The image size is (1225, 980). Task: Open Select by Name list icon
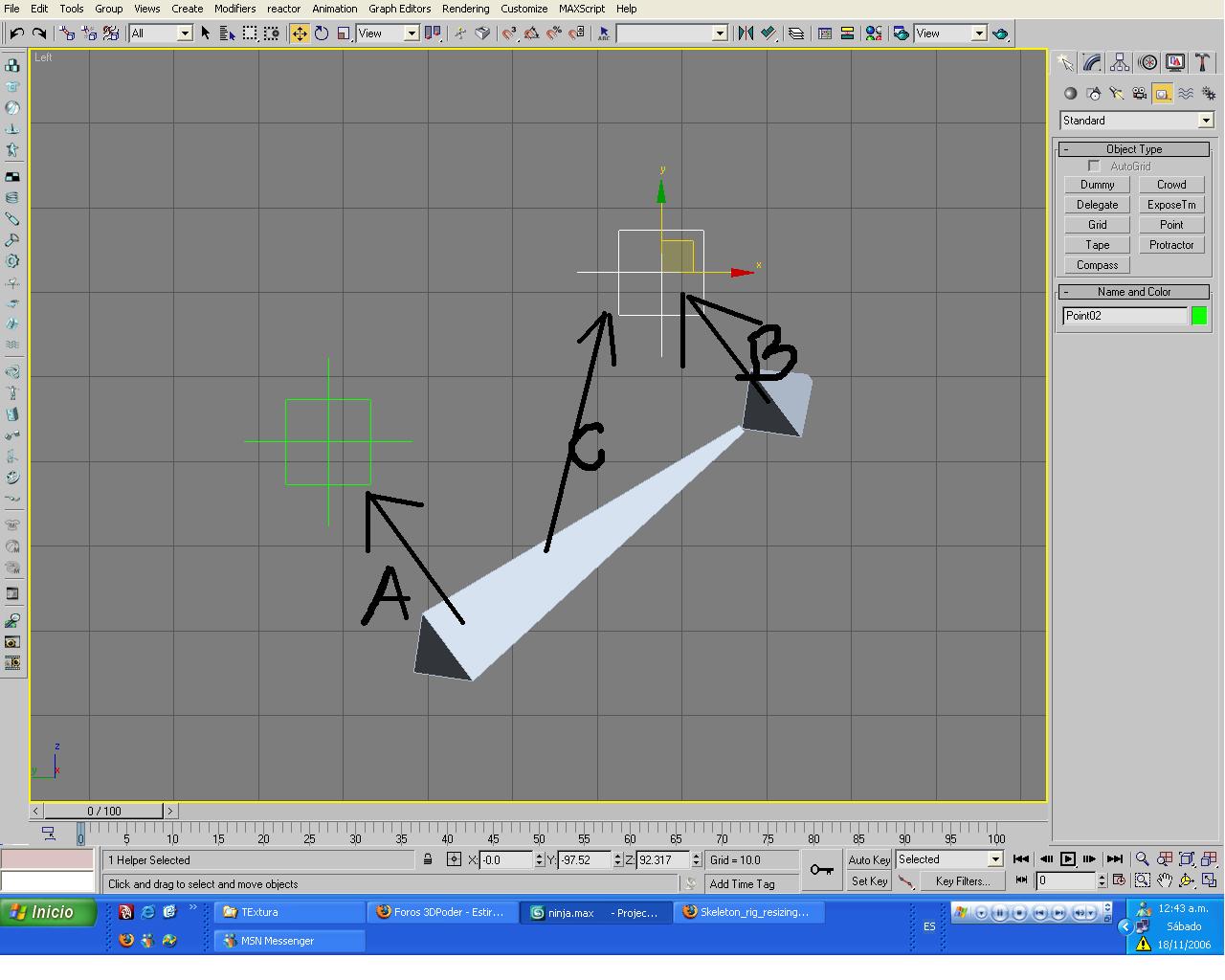coord(228,33)
